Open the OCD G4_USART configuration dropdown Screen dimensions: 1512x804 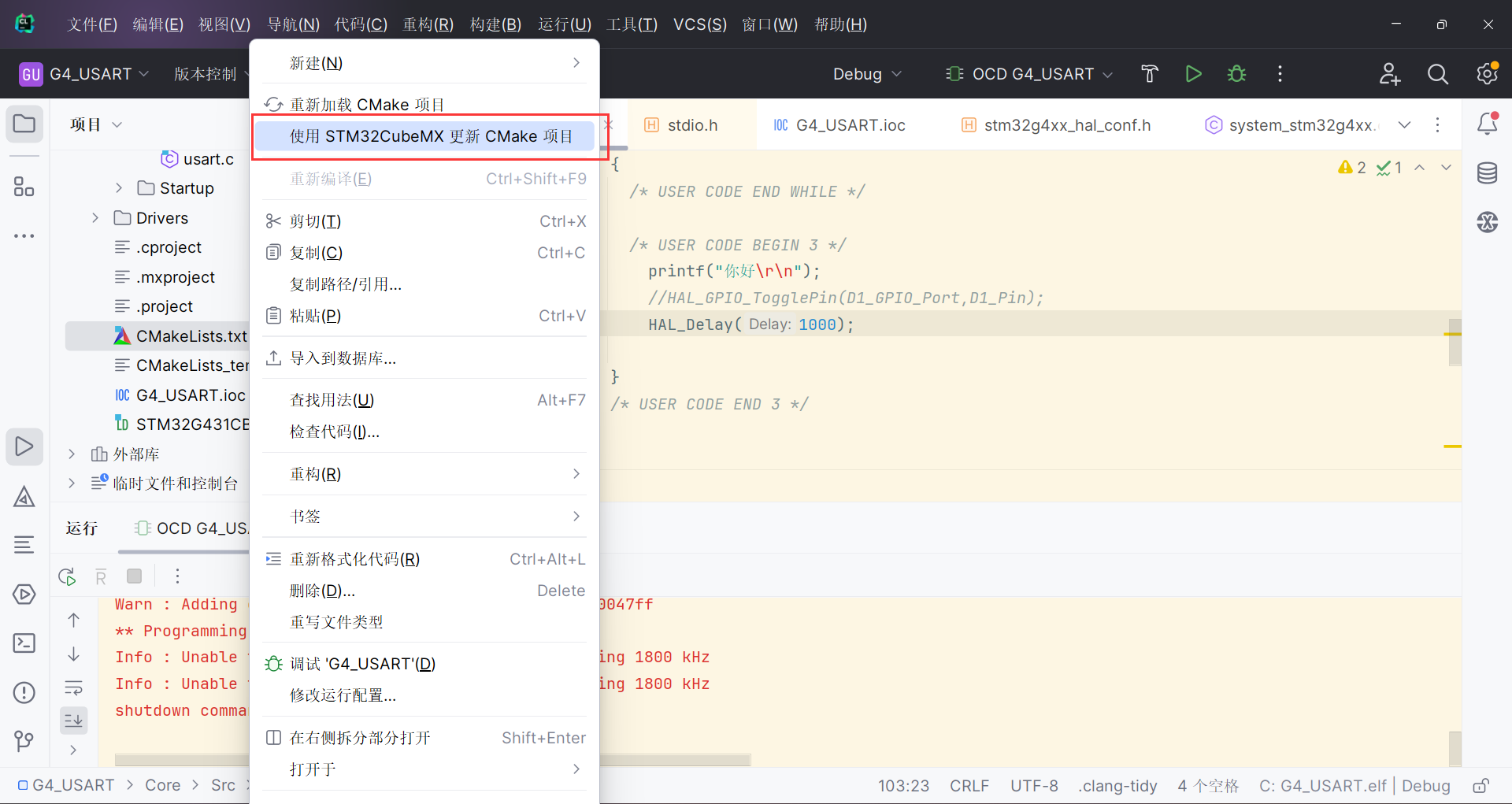pos(1028,73)
